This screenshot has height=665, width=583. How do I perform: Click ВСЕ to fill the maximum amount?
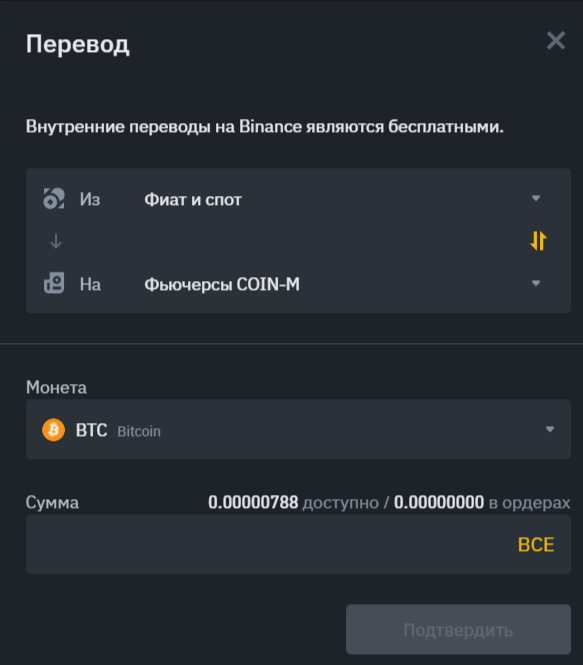(x=536, y=545)
